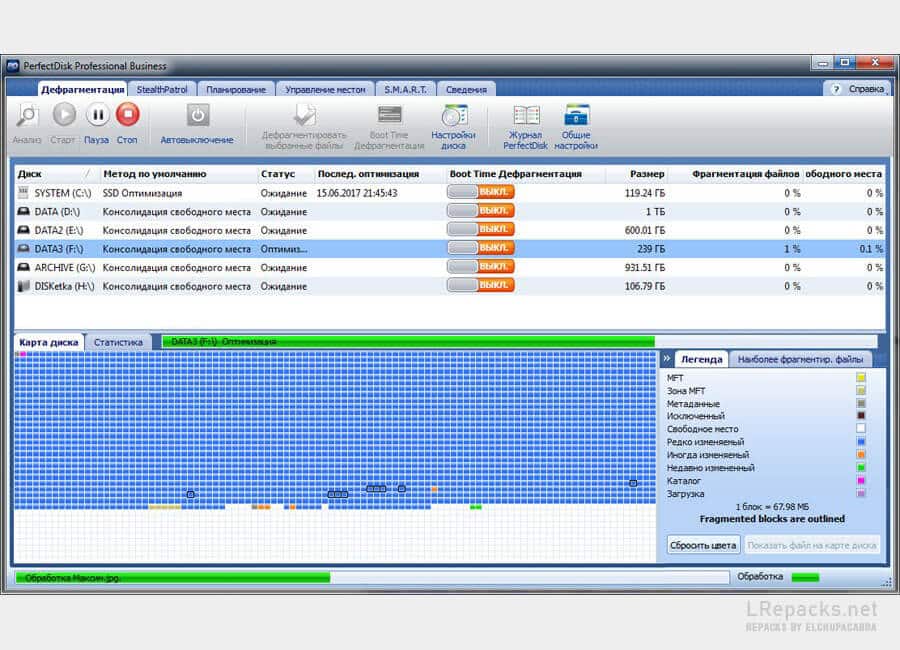Click the Иногда изменяемый orange swatch
Image resolution: width=900 pixels, height=650 pixels.
[860, 454]
